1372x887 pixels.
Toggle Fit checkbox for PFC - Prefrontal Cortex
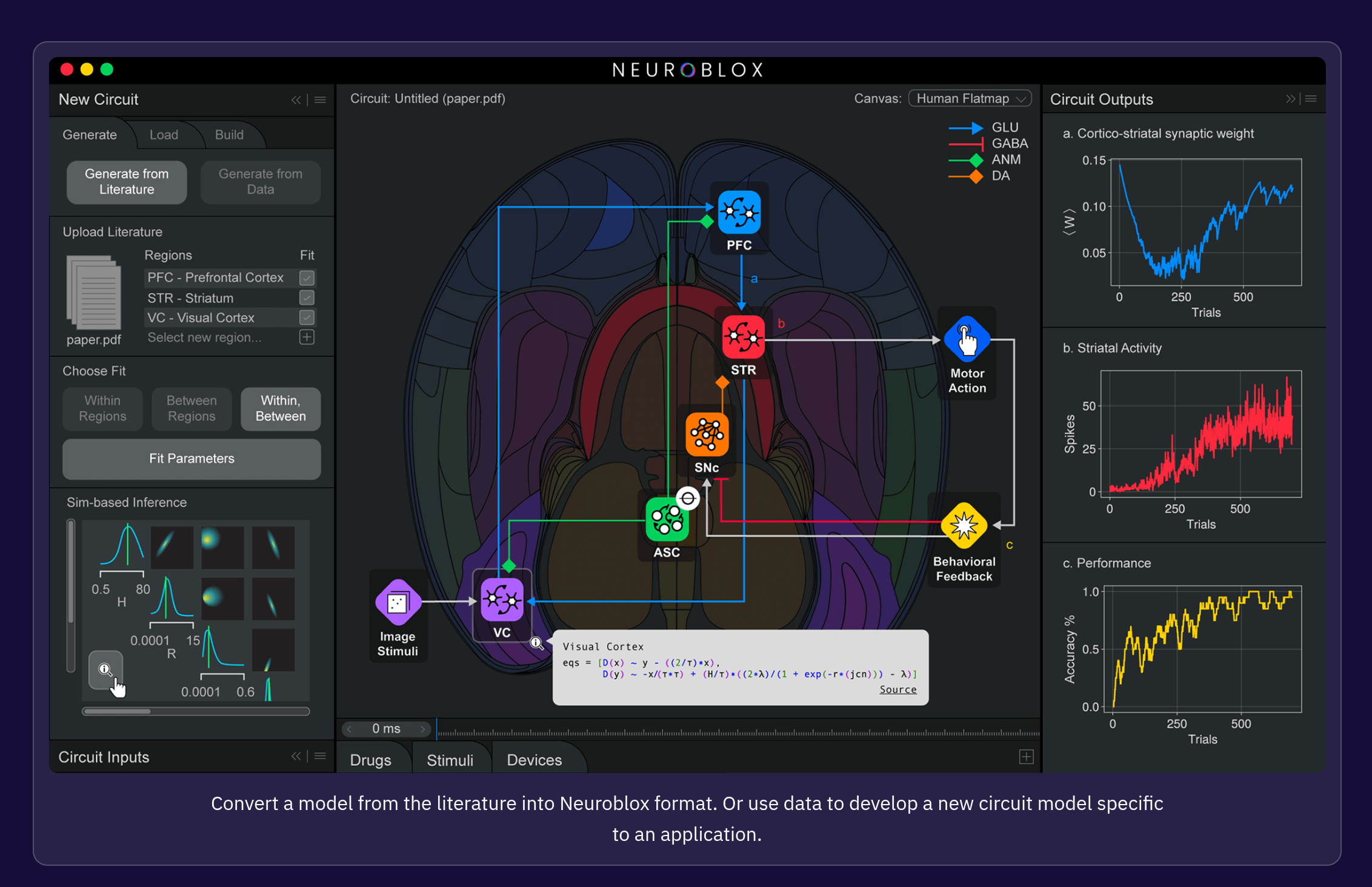click(x=307, y=277)
